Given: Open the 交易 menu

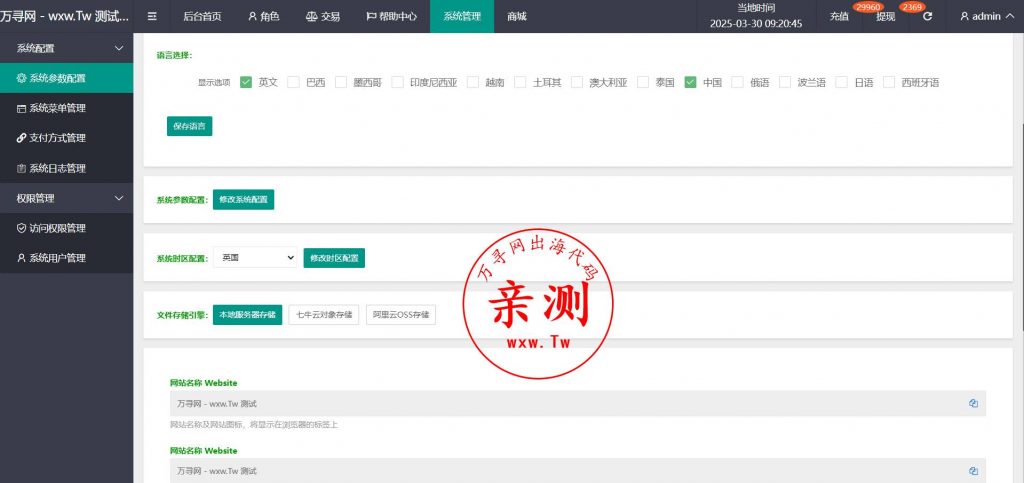Looking at the screenshot, I should click(x=323, y=16).
